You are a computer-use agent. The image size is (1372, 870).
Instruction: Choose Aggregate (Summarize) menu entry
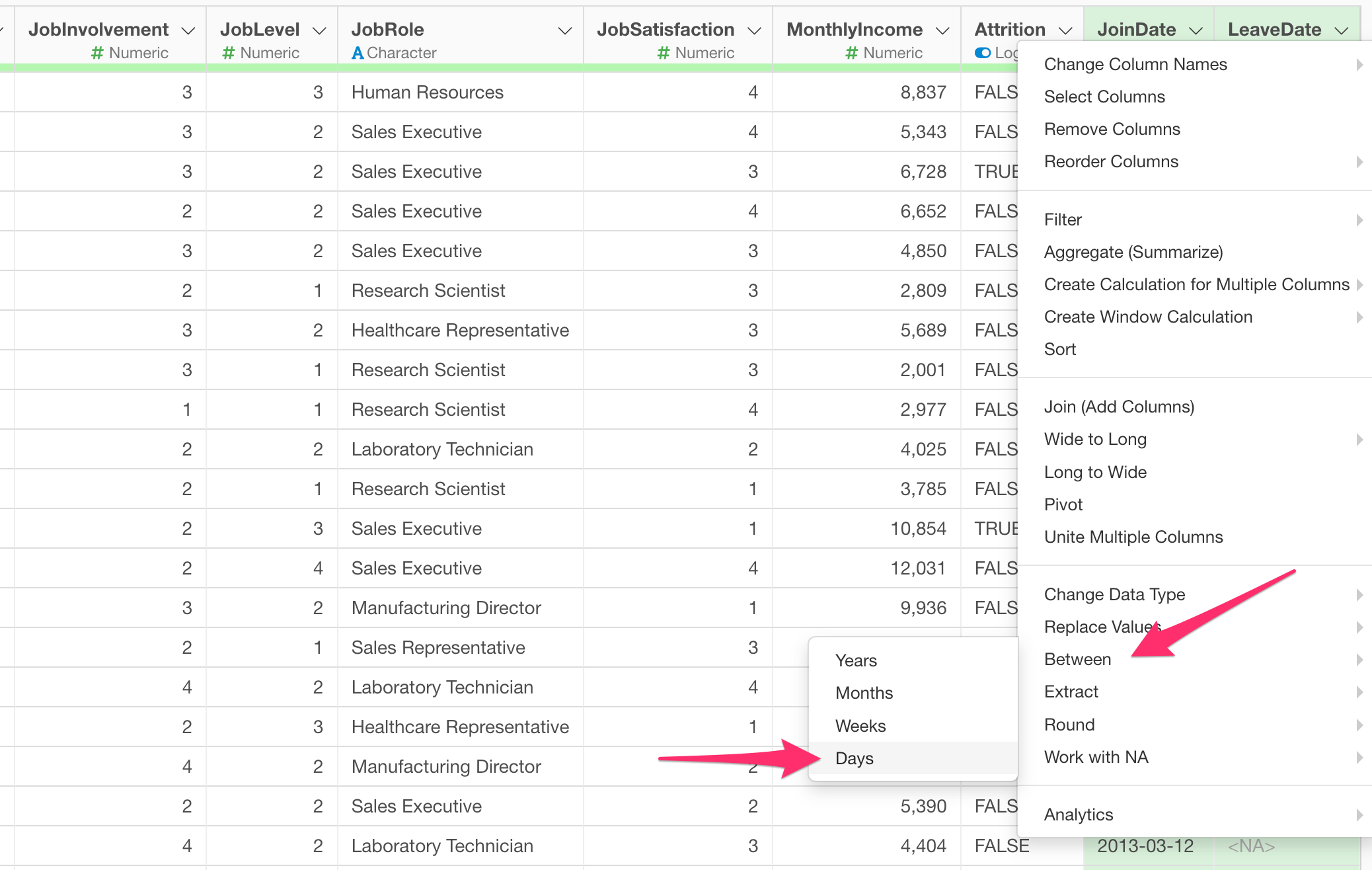1195,252
